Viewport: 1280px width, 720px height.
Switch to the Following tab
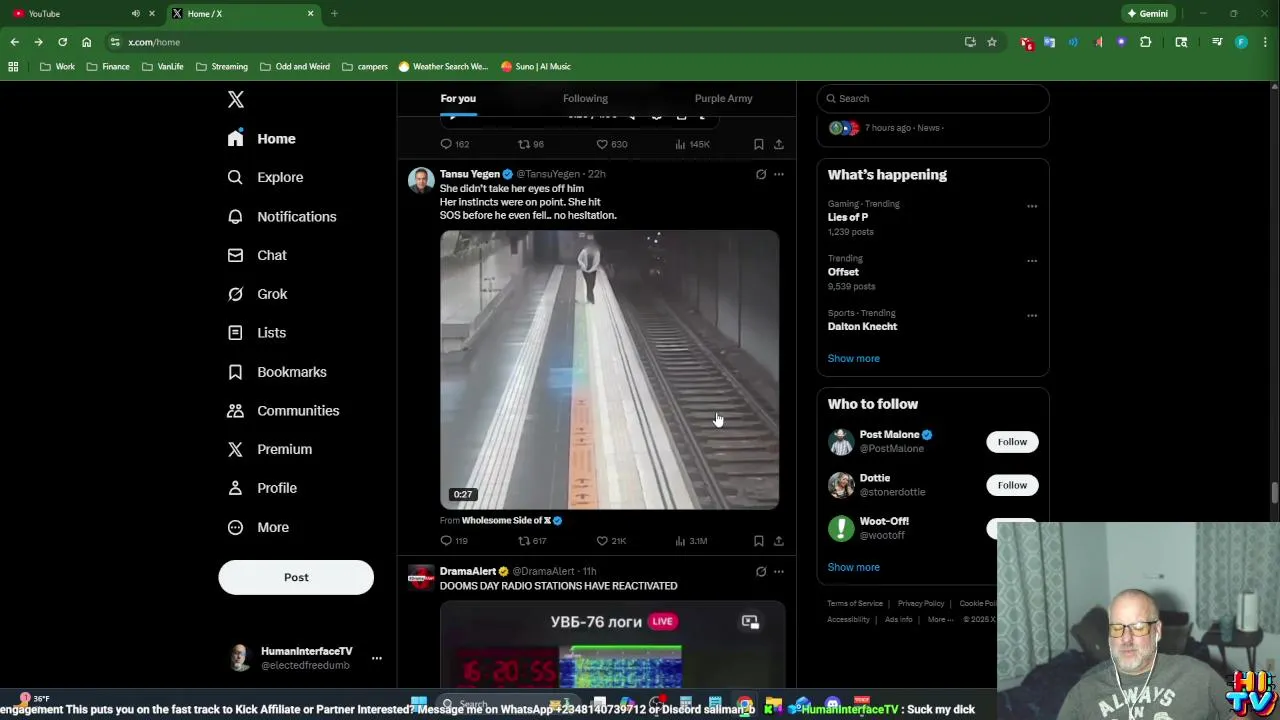(x=585, y=98)
